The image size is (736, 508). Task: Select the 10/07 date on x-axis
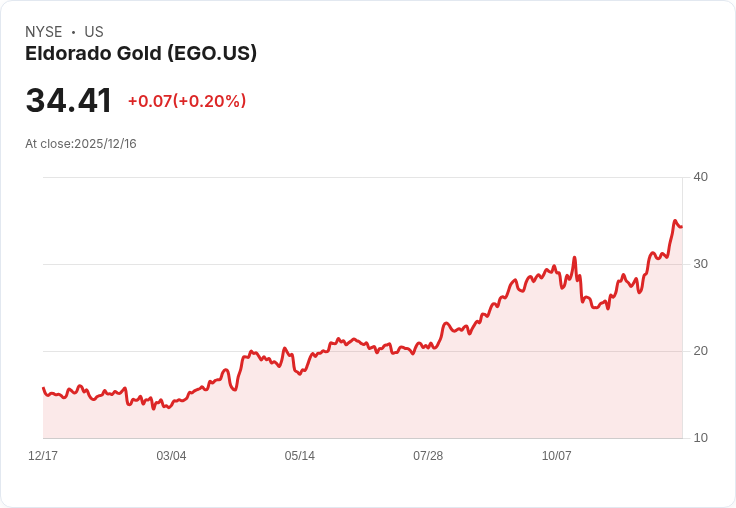coord(556,456)
